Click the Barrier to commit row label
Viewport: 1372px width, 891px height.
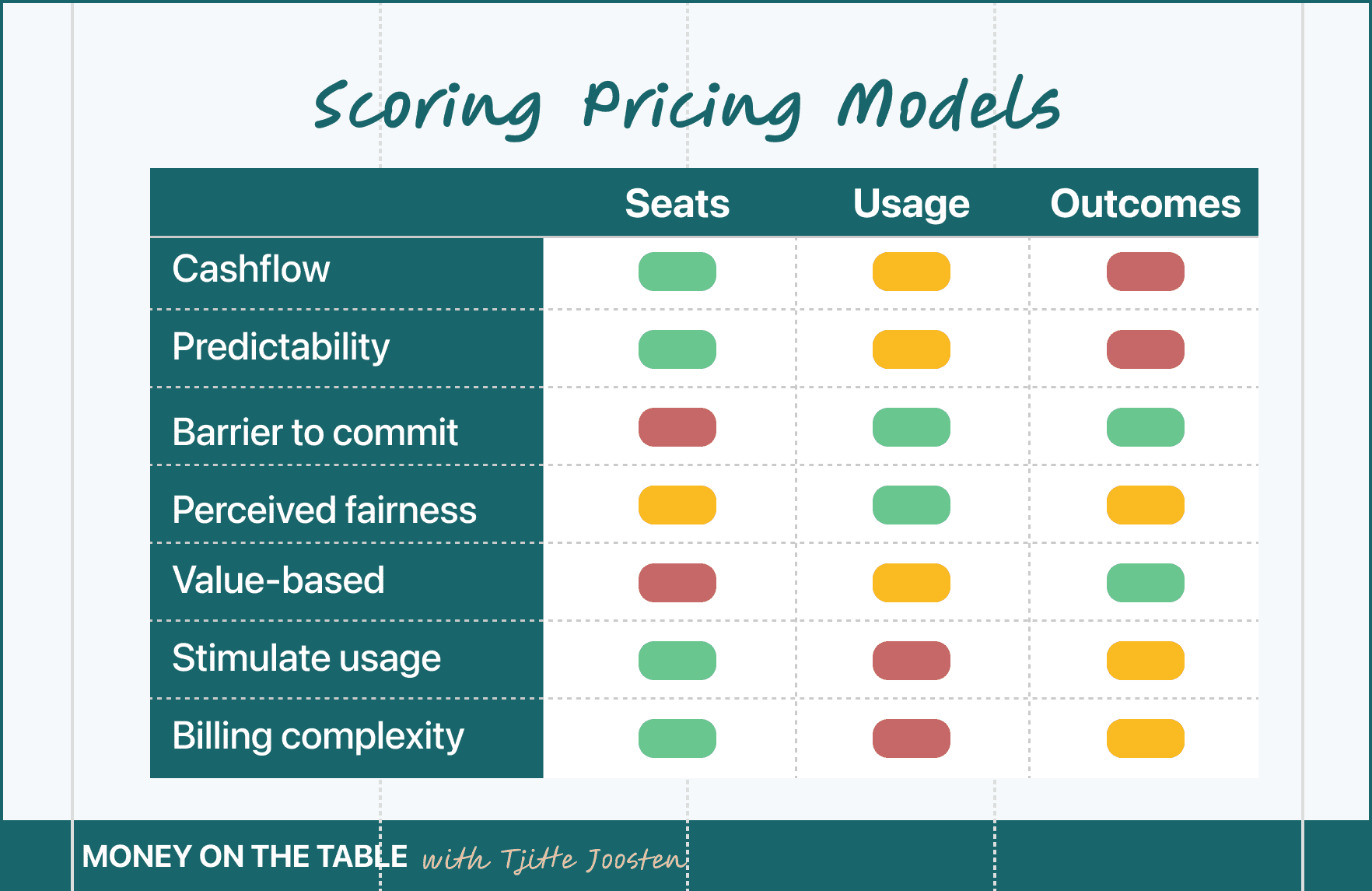click(315, 432)
